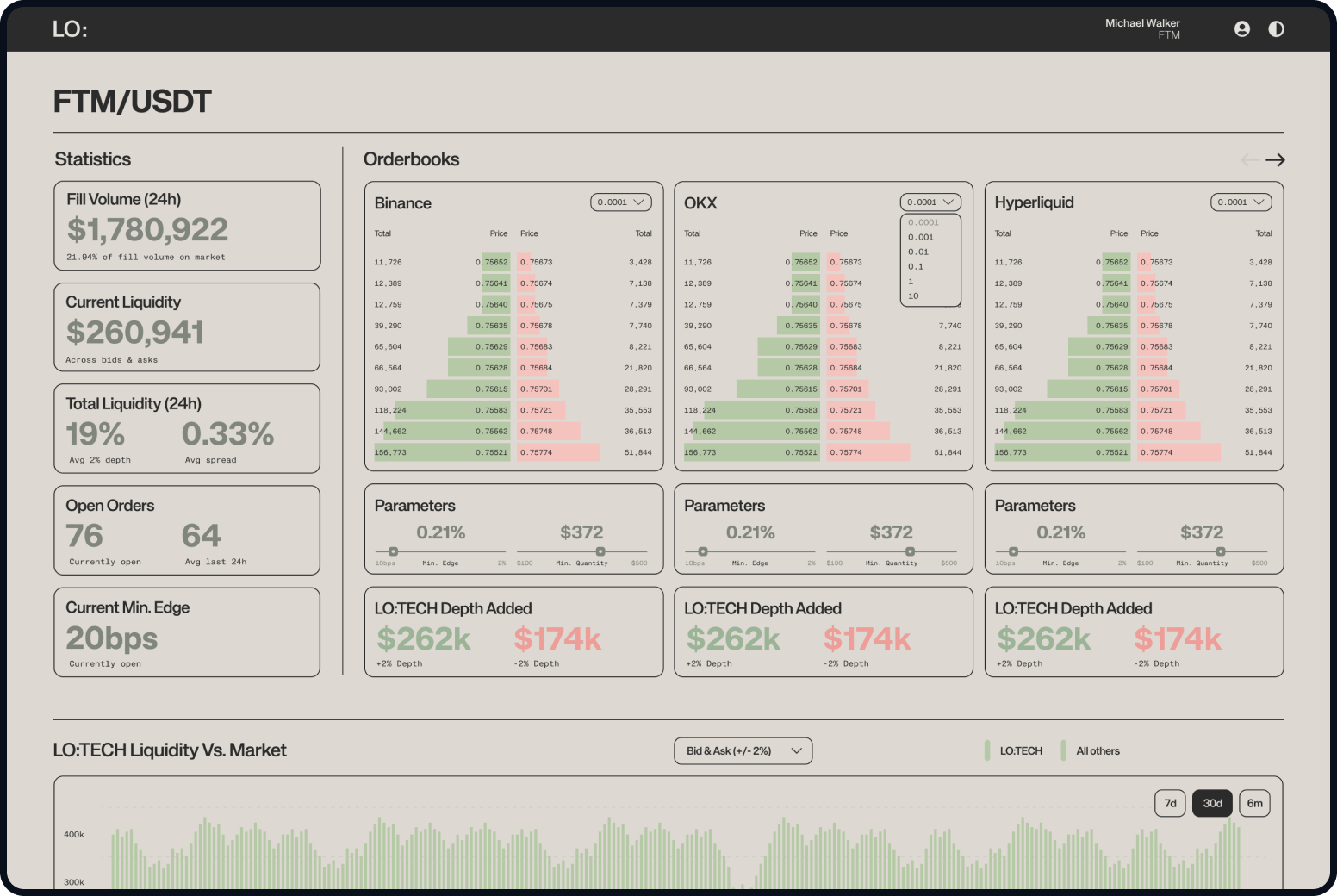Click 76 currently open orders value
Image resolution: width=1337 pixels, height=896 pixels.
[84, 536]
